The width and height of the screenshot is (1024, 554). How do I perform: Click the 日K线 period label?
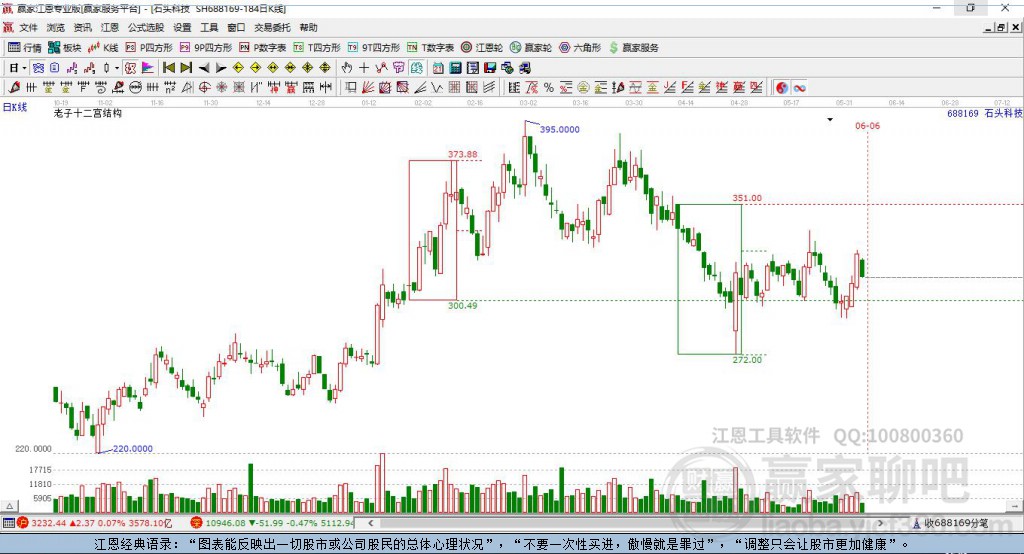[x=15, y=107]
